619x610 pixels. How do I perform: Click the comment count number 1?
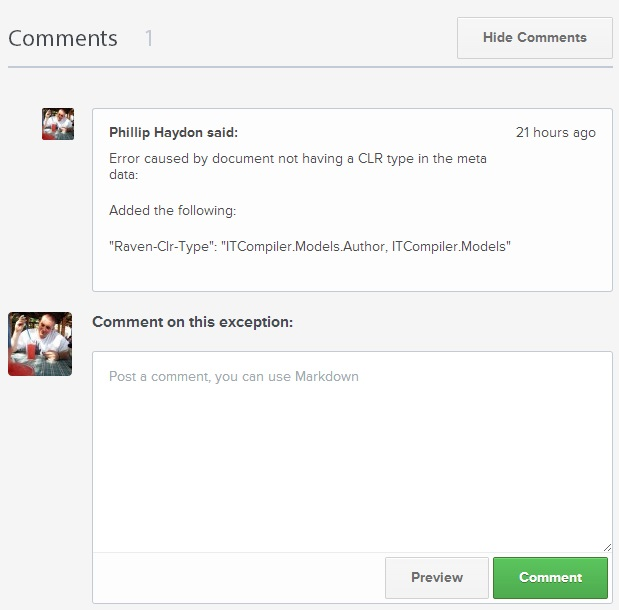[x=149, y=38]
